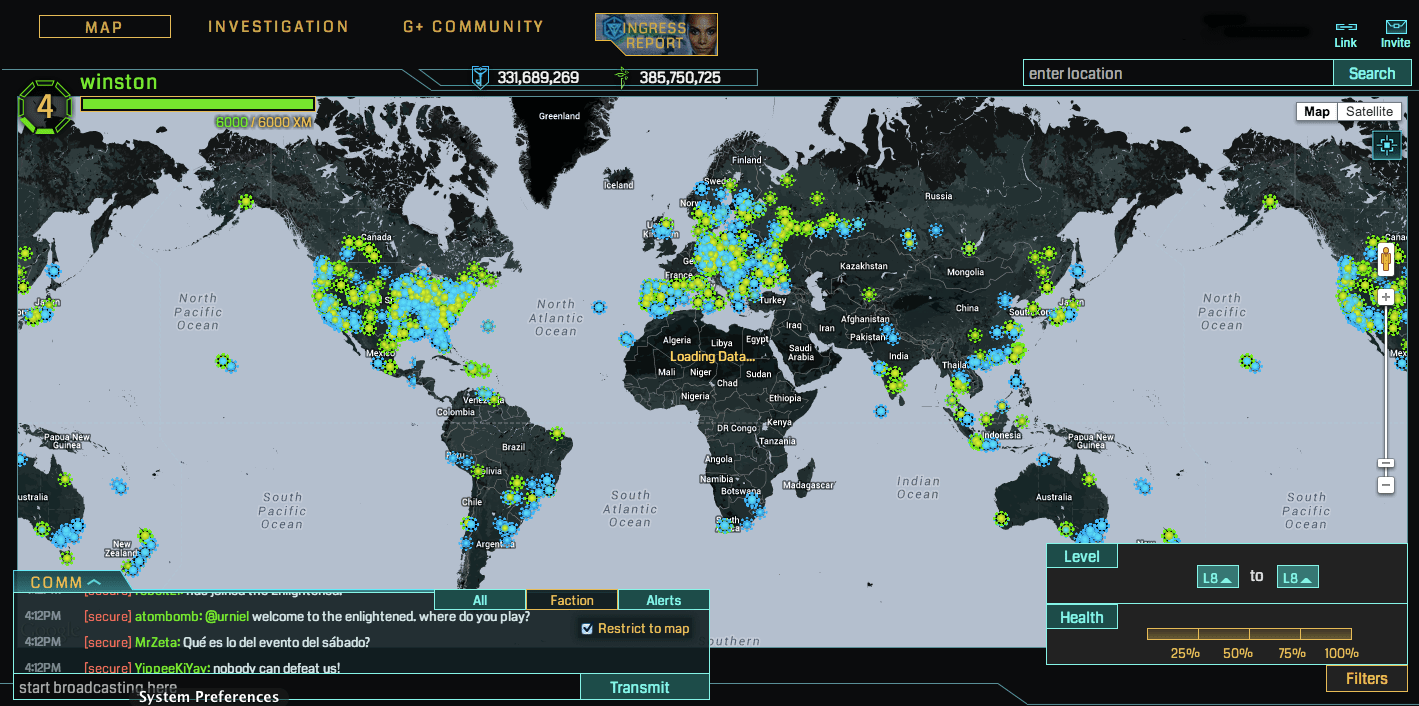
Task: Click the Enlightened score 385,750,725
Action: tap(680, 77)
